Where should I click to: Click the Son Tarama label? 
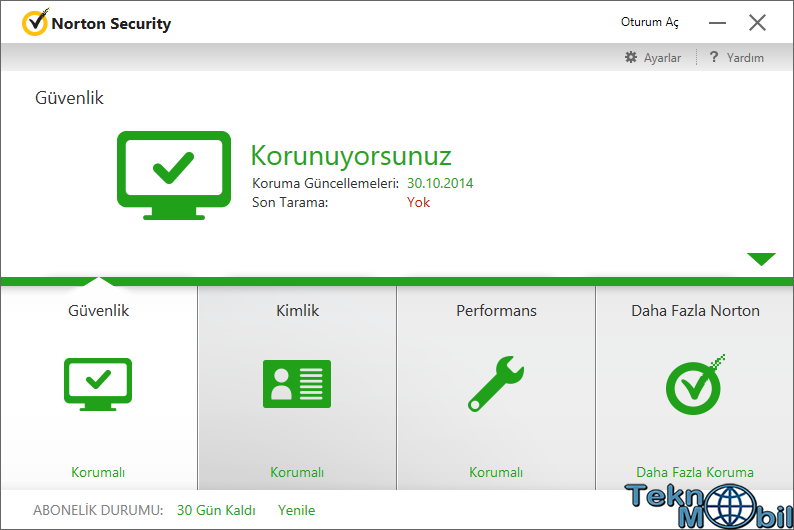pos(290,202)
